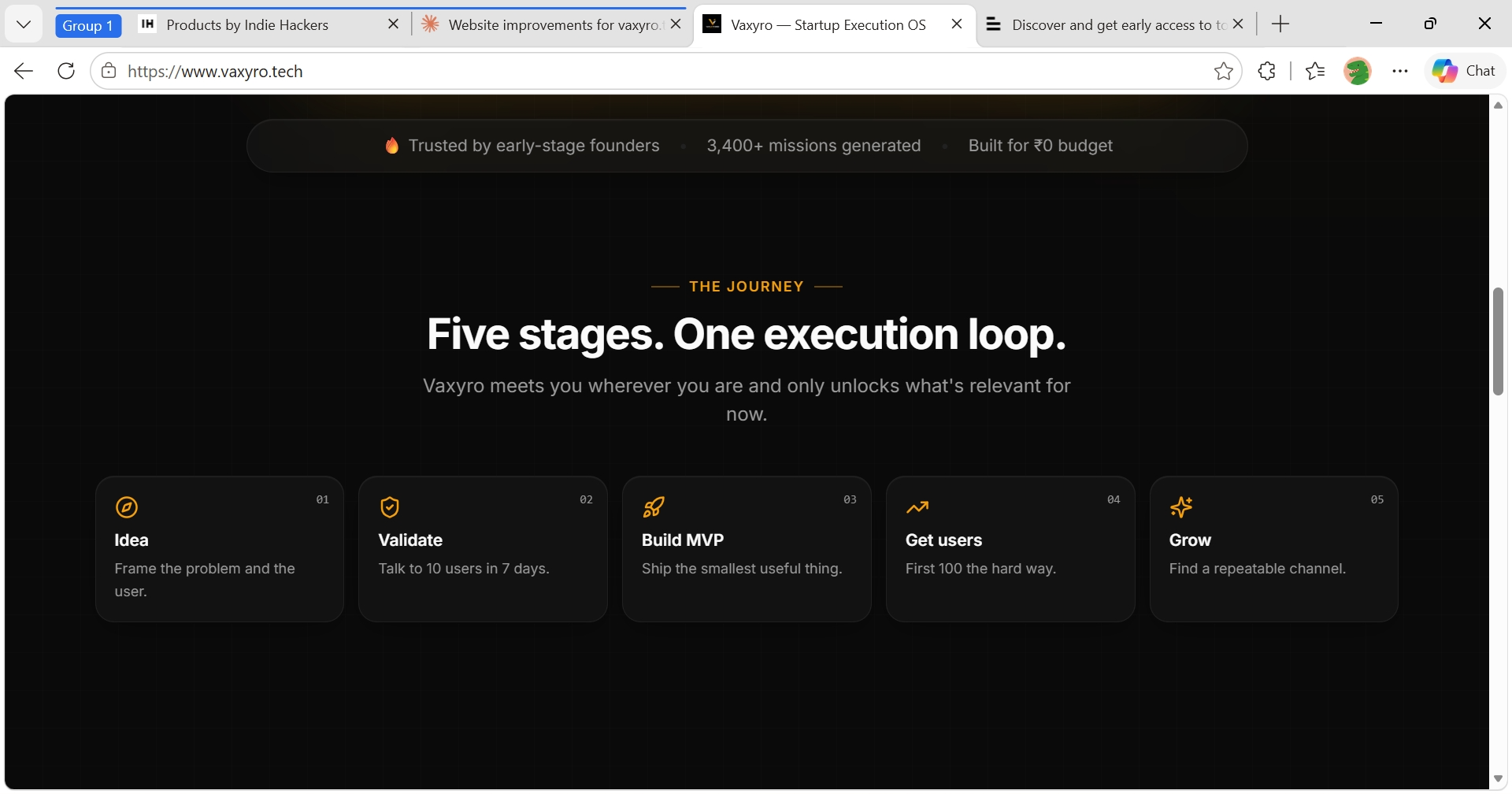Close the Discover and get early access tab

pyautogui.click(x=1238, y=24)
